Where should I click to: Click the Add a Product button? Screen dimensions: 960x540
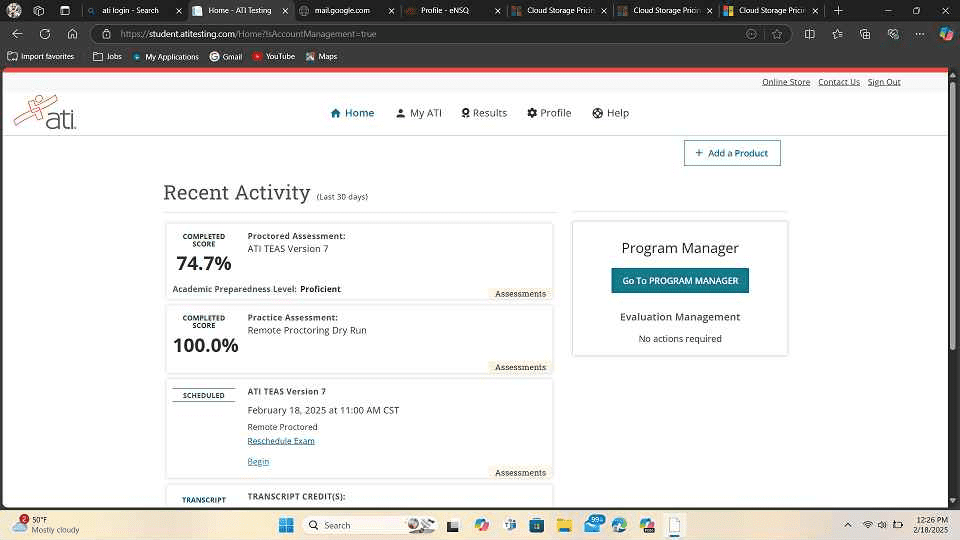[732, 153]
